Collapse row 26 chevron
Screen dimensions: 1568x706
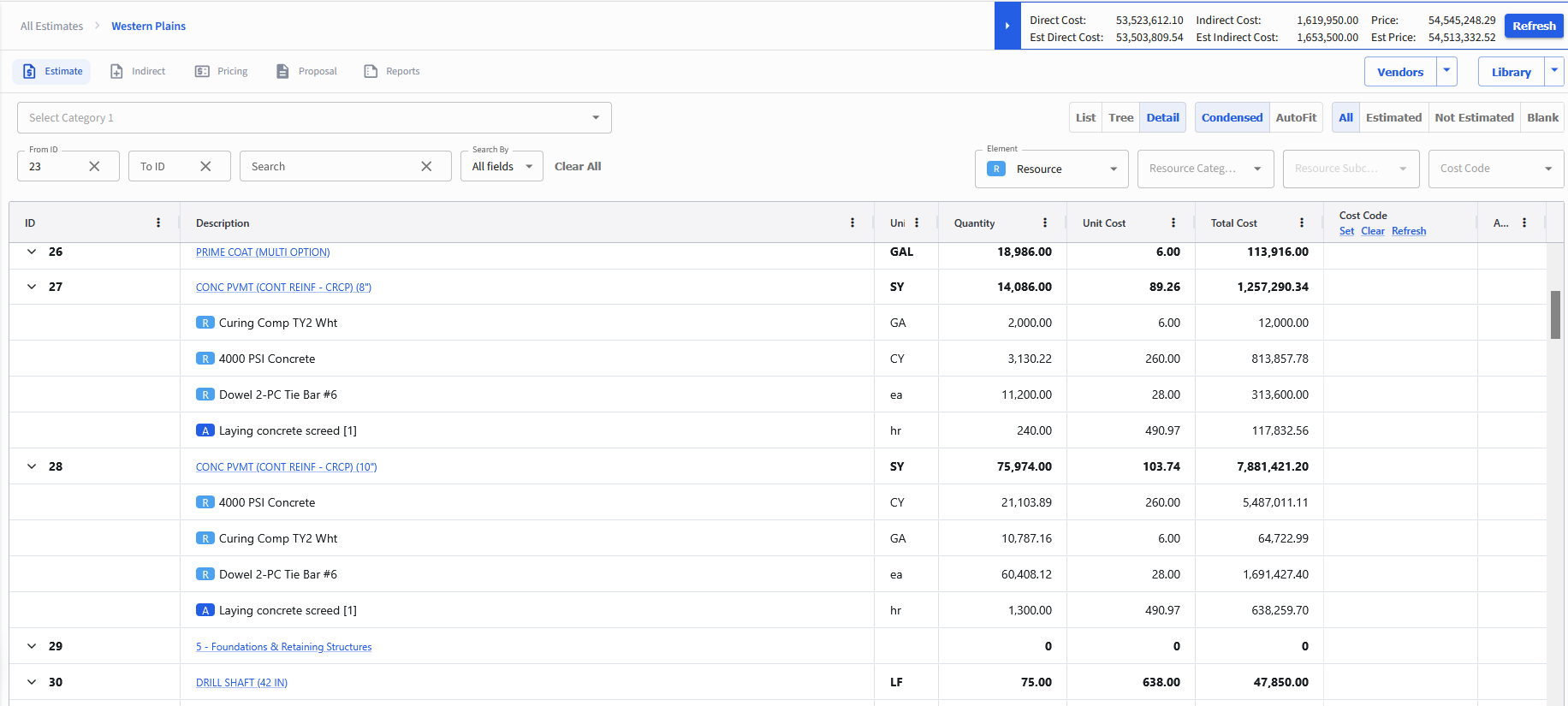click(x=32, y=252)
